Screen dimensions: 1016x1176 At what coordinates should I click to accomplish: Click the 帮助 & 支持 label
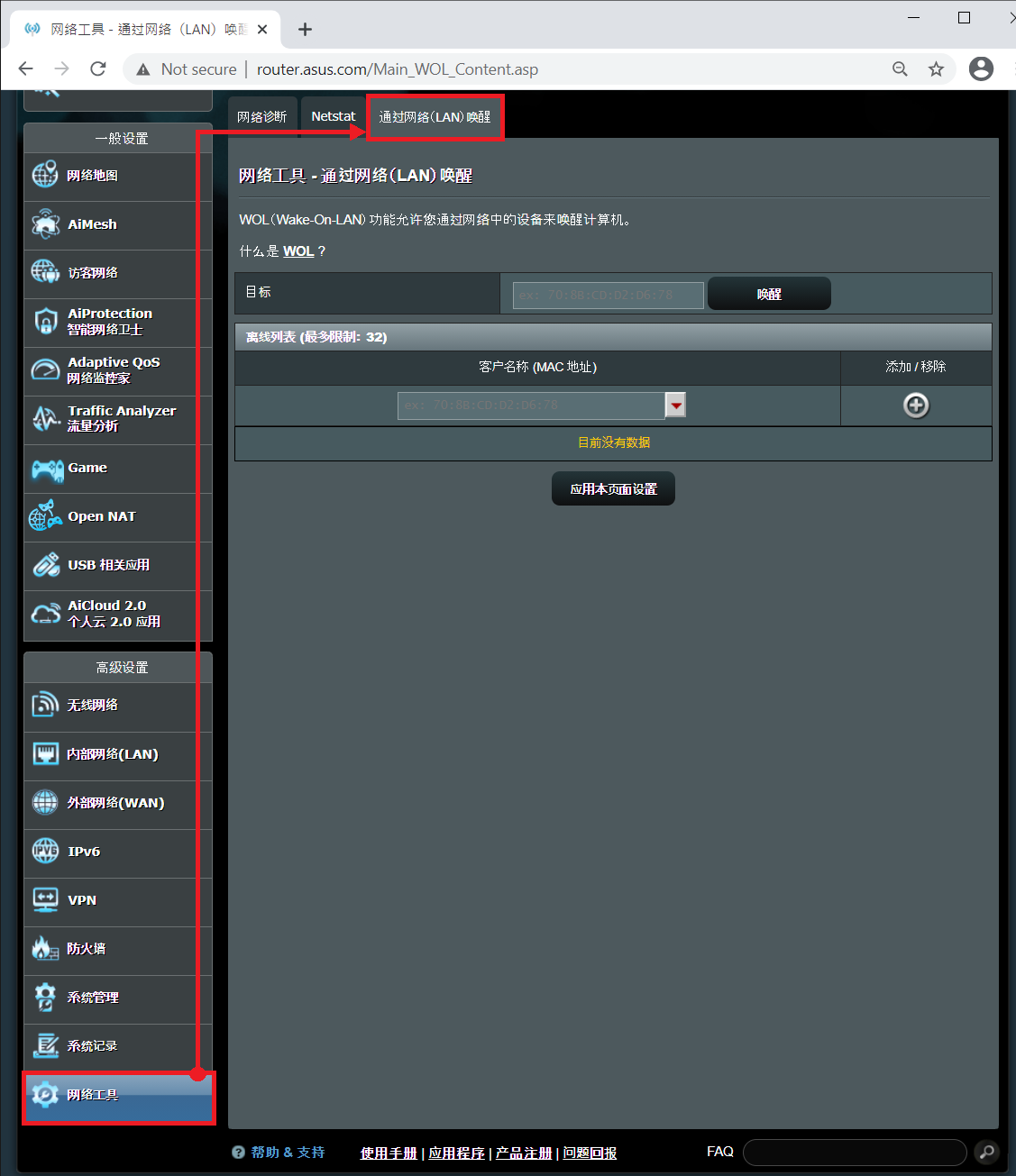[288, 1153]
